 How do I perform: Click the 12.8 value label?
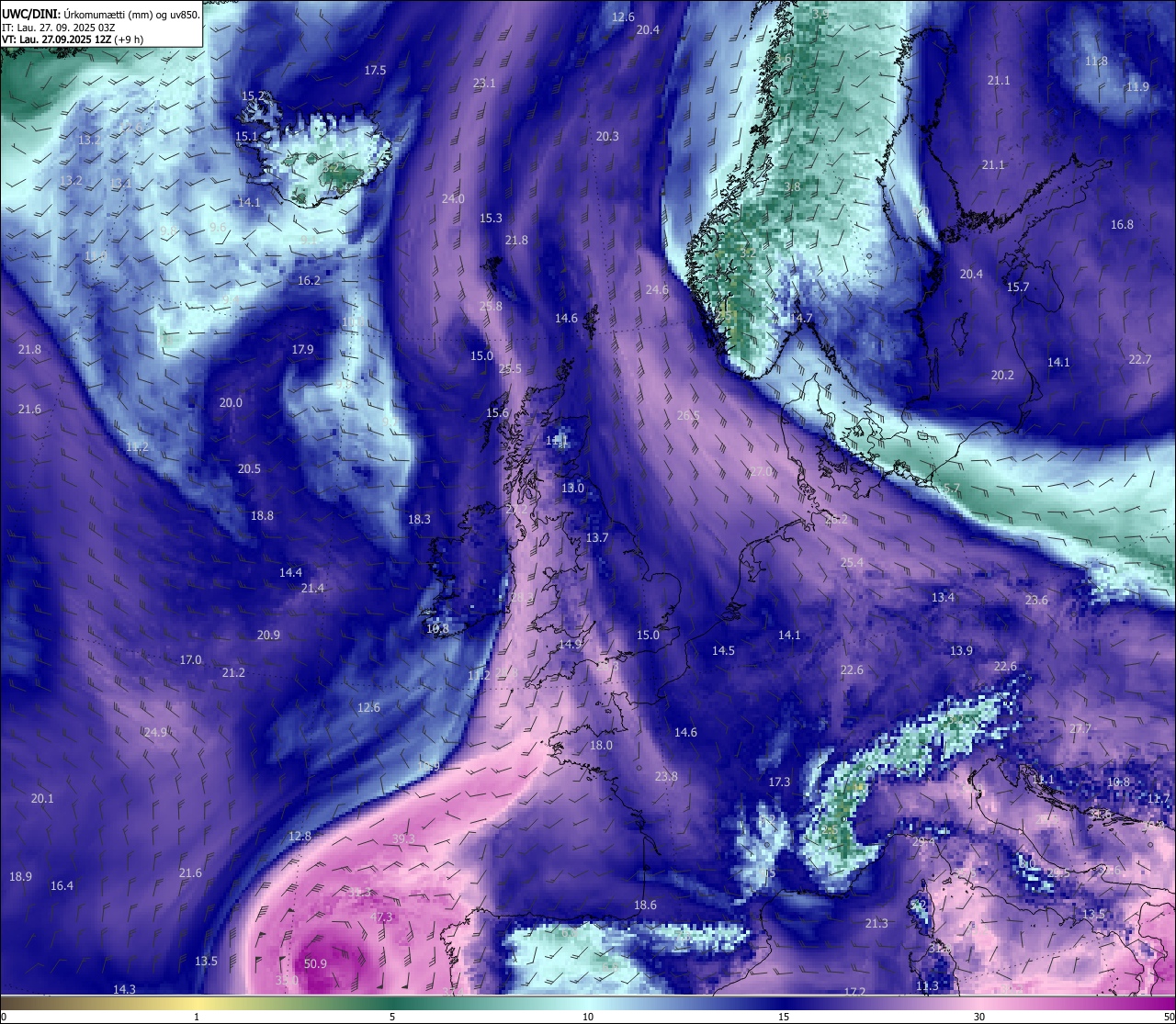tap(300, 836)
